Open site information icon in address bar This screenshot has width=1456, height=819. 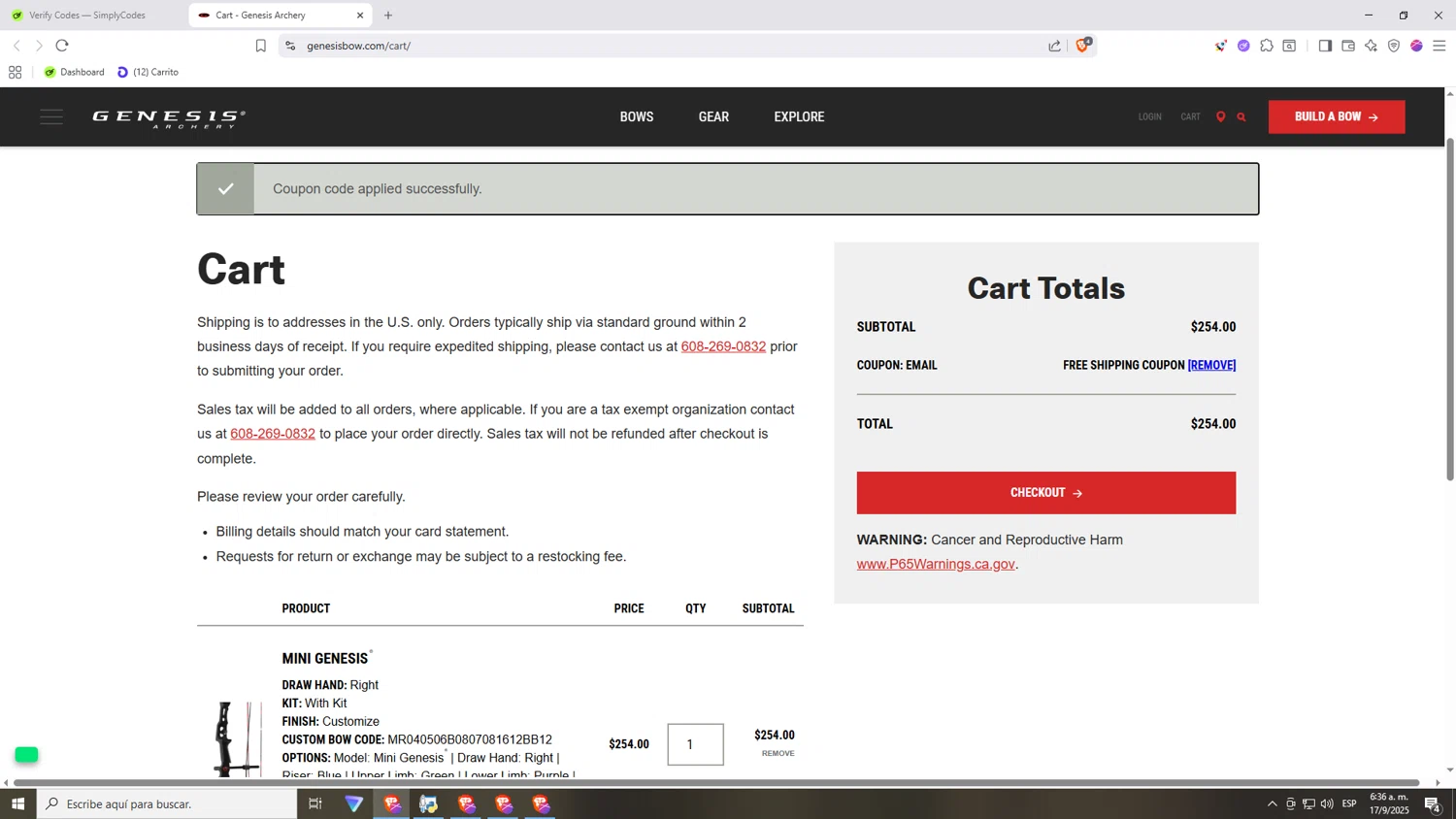(290, 46)
